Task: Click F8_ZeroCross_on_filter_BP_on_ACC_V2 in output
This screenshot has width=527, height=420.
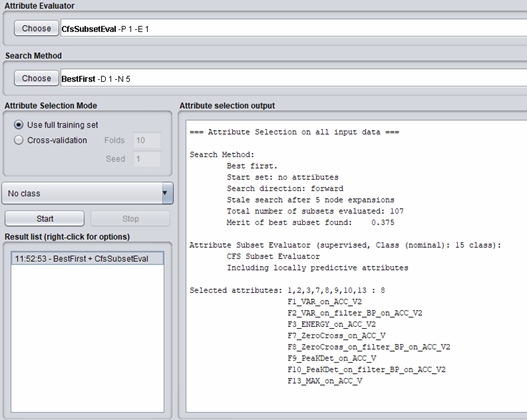Action: click(369, 347)
